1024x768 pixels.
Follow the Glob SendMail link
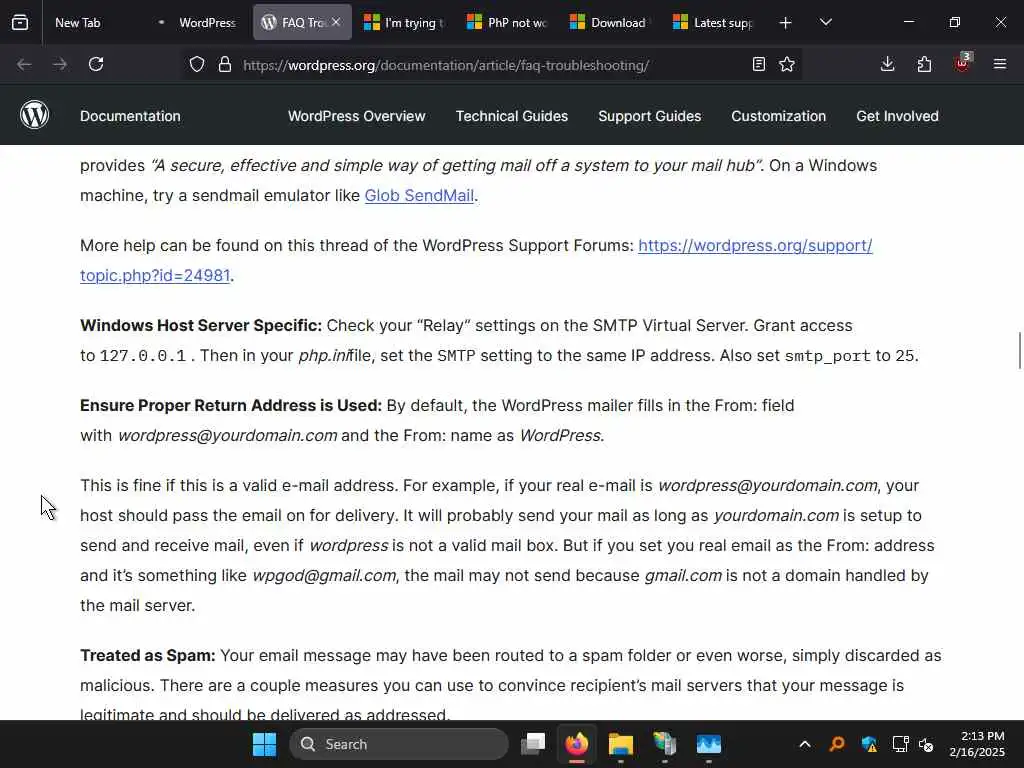click(419, 195)
